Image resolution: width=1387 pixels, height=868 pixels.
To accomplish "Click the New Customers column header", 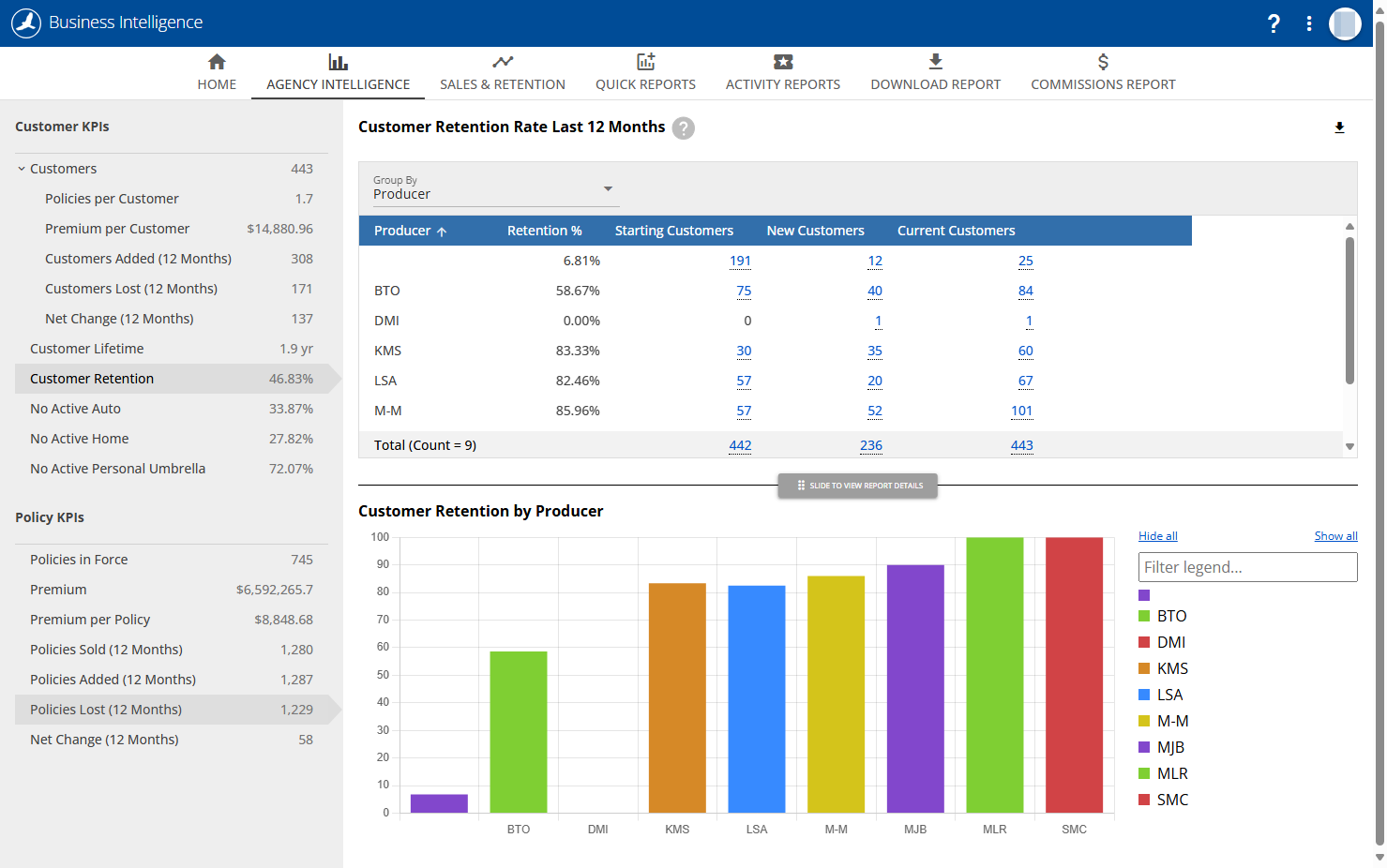I will 815,231.
